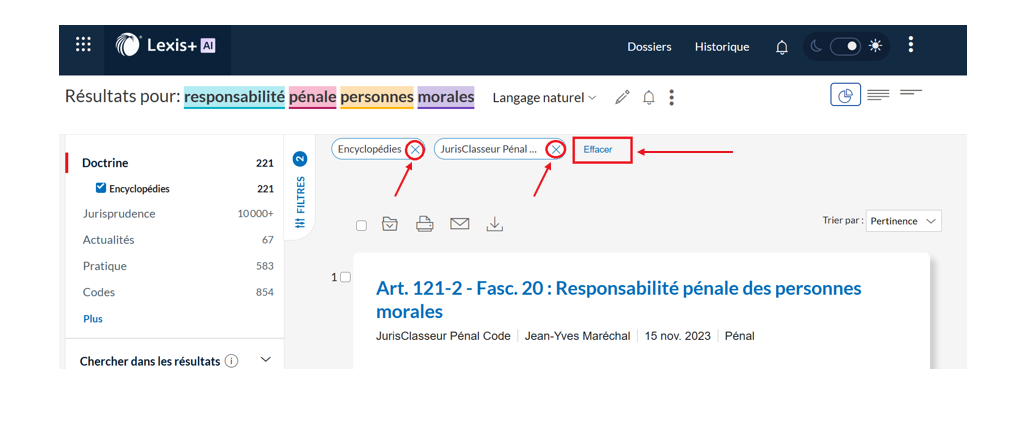1036x427 pixels.
Task: Click the pencil edit search icon
Action: click(622, 97)
